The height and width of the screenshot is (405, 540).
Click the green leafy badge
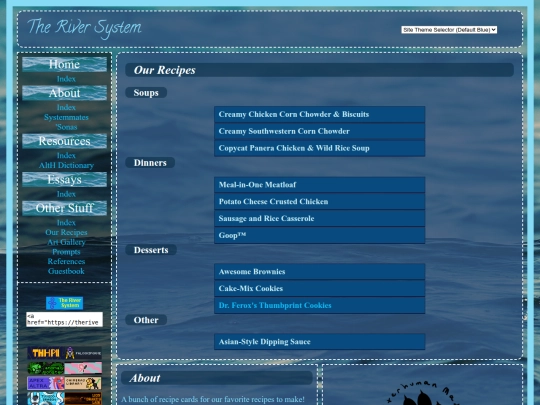[x=46, y=368]
